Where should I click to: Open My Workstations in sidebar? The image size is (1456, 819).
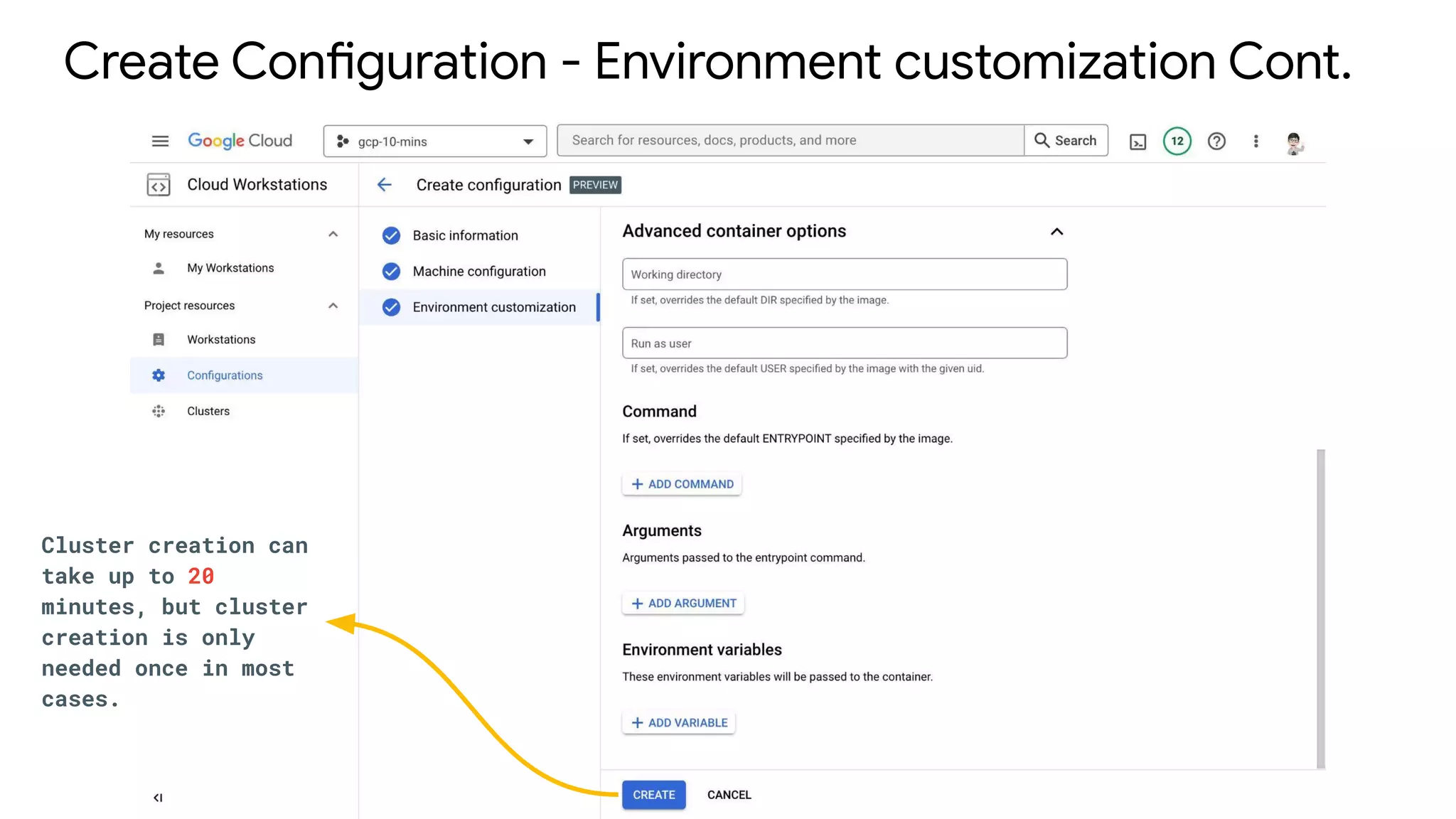pos(230,268)
